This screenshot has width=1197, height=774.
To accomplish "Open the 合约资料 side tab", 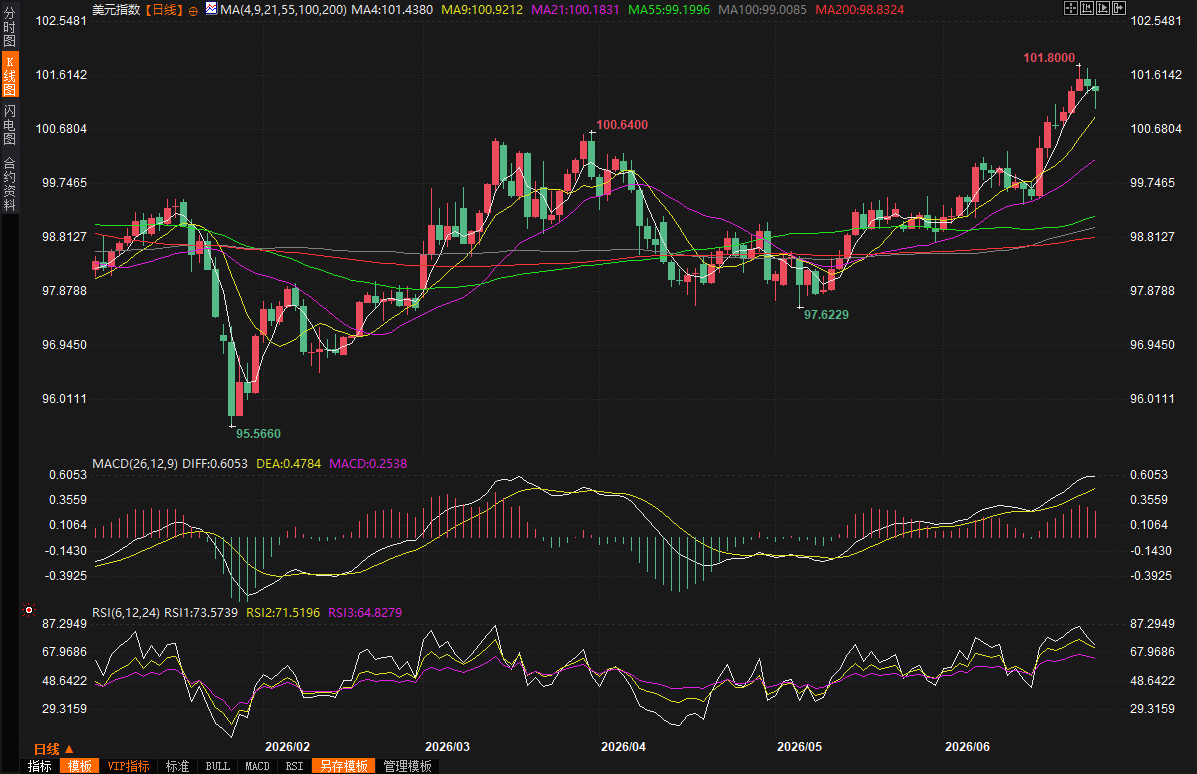I will (9, 183).
